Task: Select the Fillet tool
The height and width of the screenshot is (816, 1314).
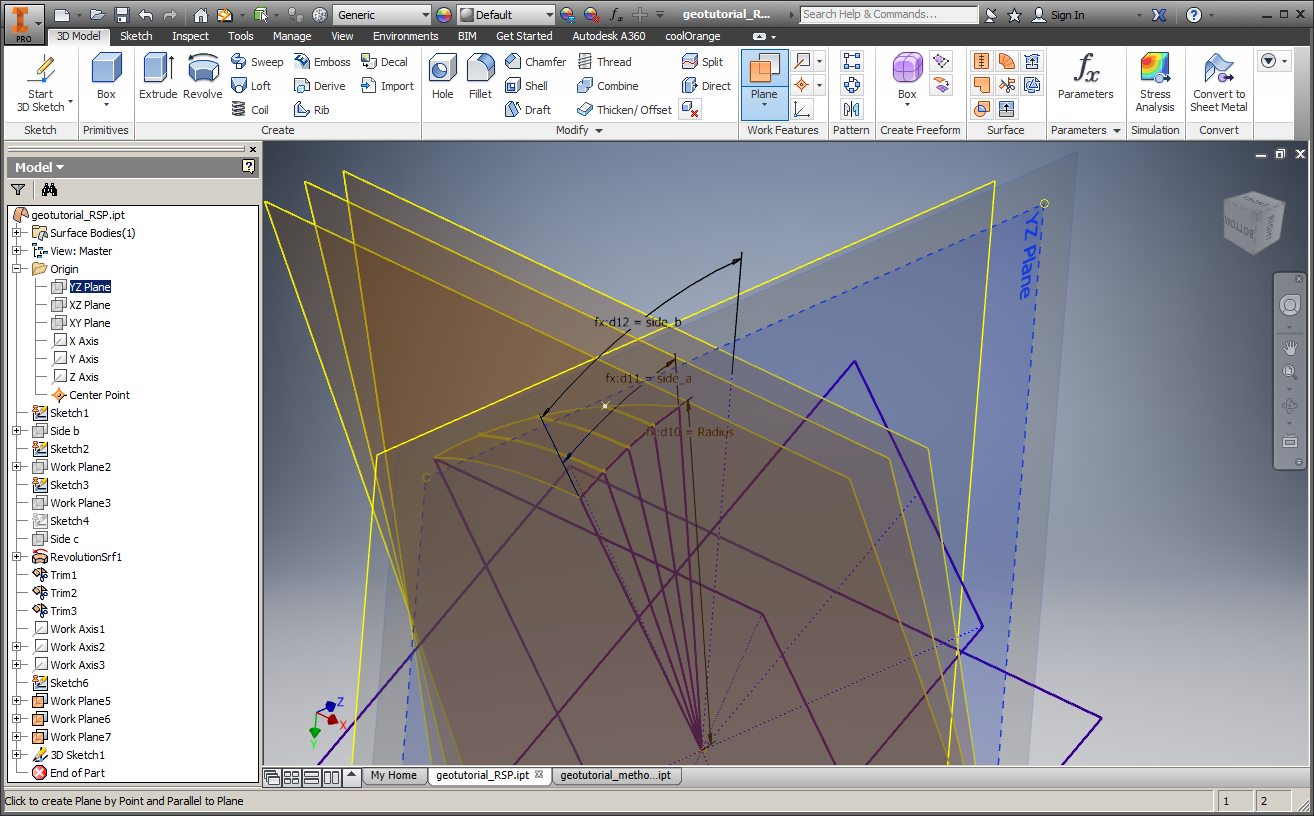Action: click(481, 77)
